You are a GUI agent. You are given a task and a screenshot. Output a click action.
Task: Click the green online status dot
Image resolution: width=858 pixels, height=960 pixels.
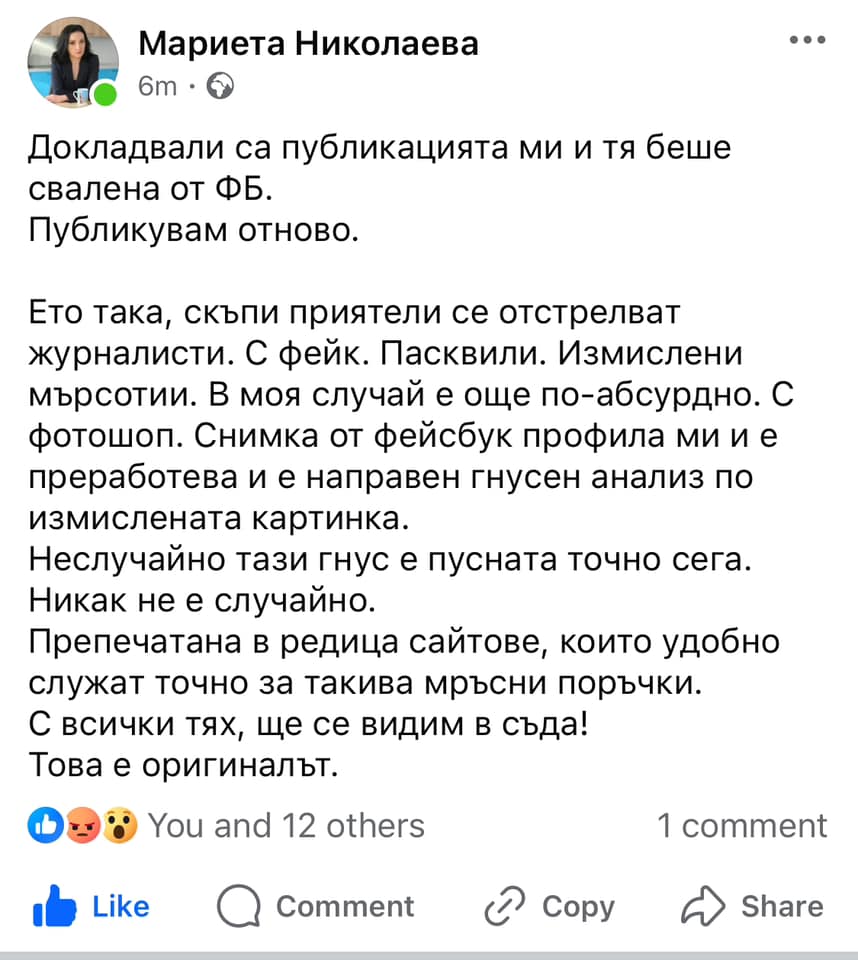click(105, 94)
